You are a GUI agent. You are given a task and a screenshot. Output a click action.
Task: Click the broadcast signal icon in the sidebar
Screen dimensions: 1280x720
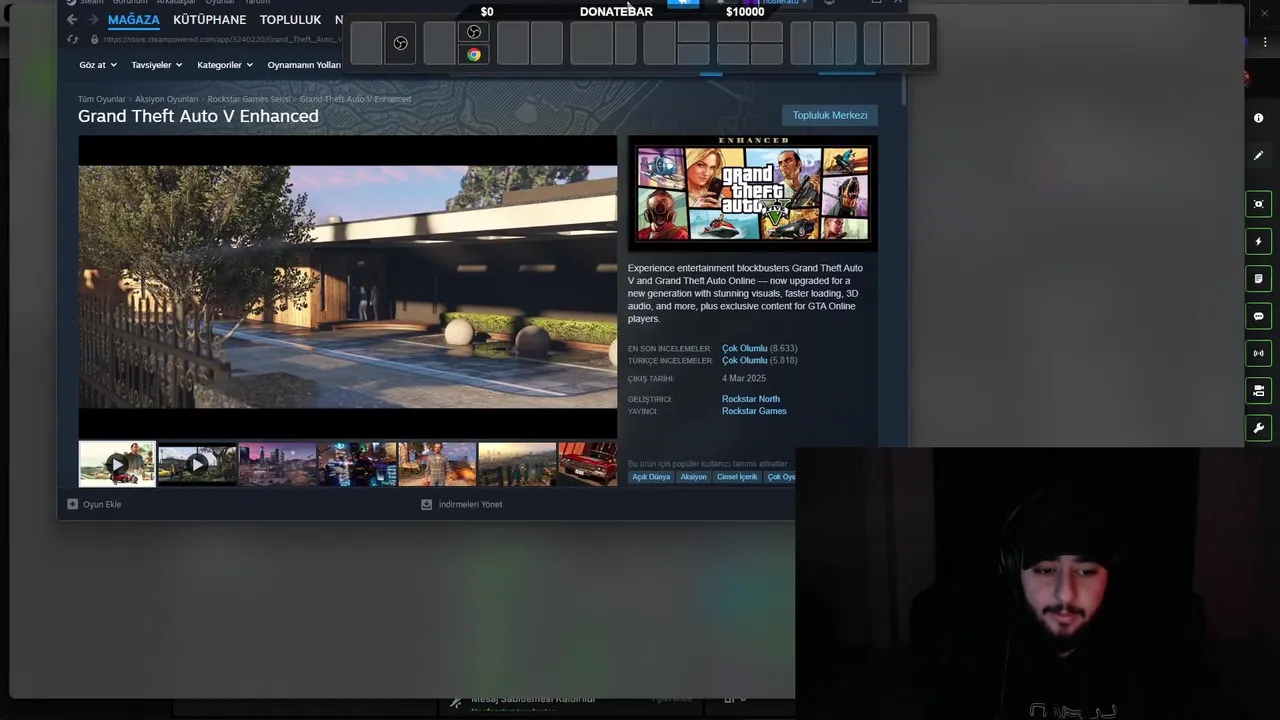[x=1258, y=353]
